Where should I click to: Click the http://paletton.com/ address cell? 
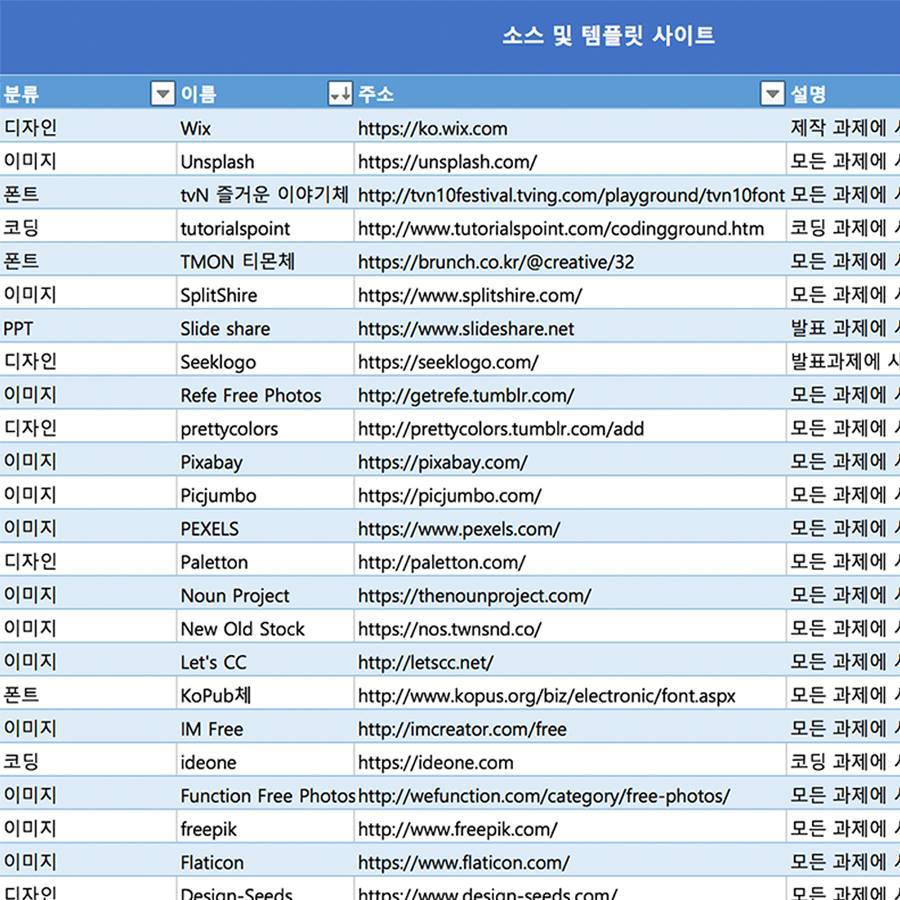click(x=570, y=561)
